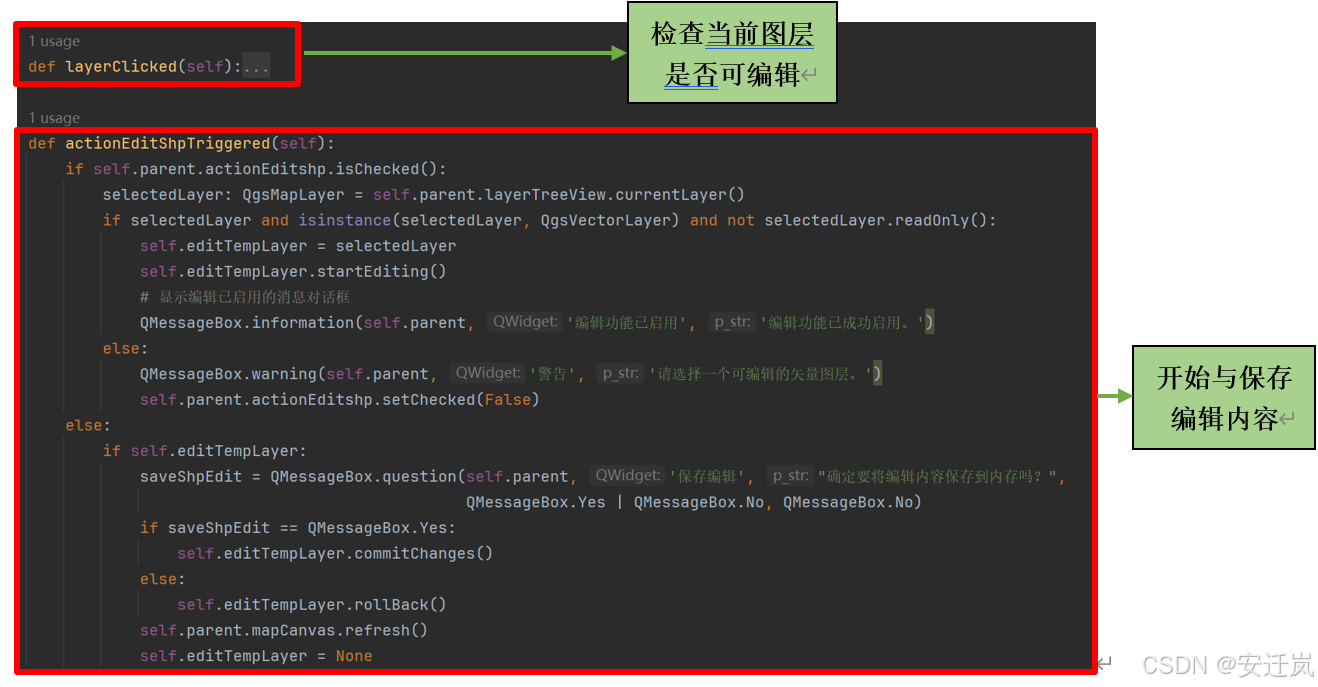Open "1 usage" hint above actionEditShpTriggered
This screenshot has height=687, width=1318.
coord(54,118)
